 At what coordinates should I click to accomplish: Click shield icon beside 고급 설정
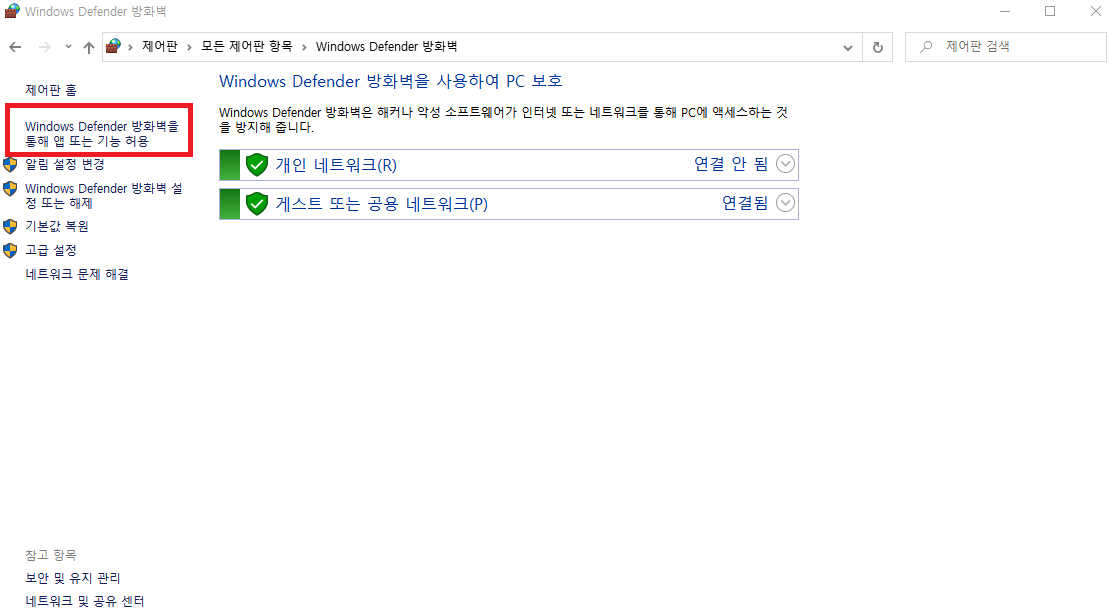point(10,251)
